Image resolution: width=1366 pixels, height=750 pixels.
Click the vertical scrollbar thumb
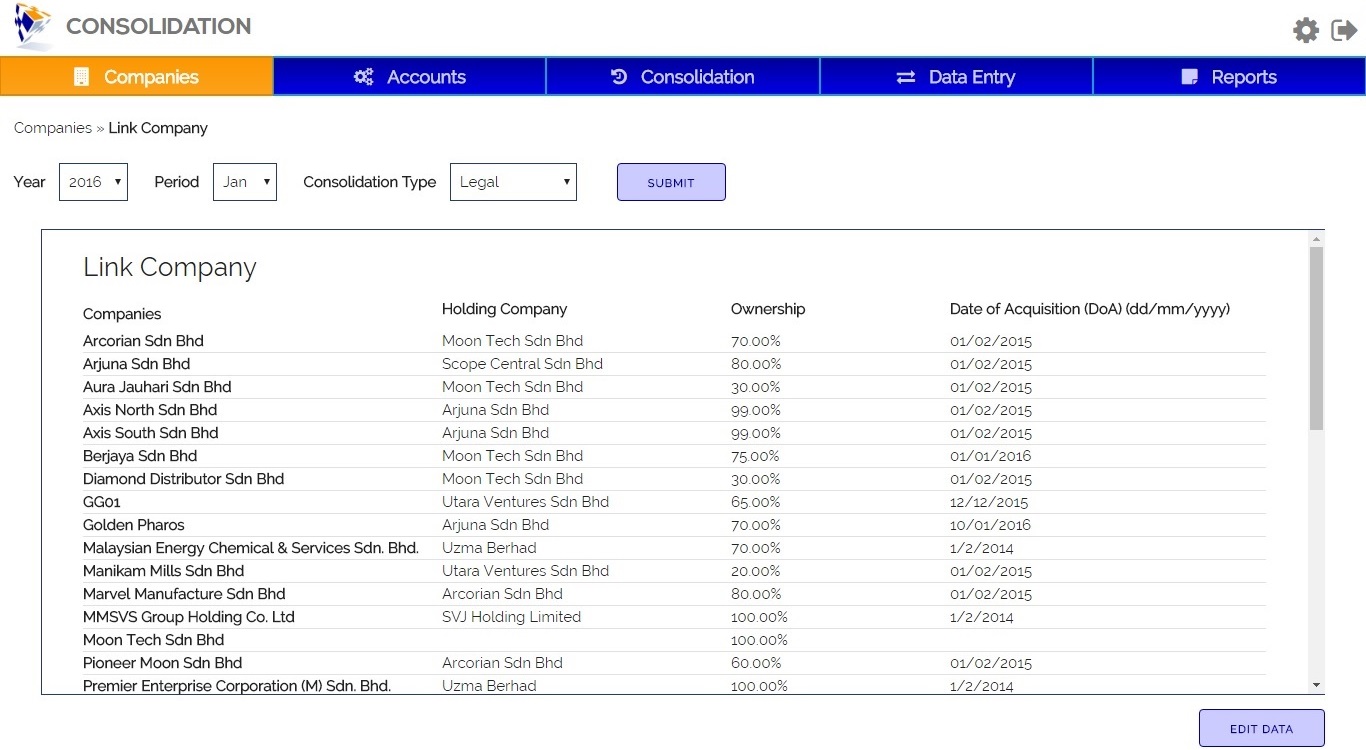pos(1316,338)
